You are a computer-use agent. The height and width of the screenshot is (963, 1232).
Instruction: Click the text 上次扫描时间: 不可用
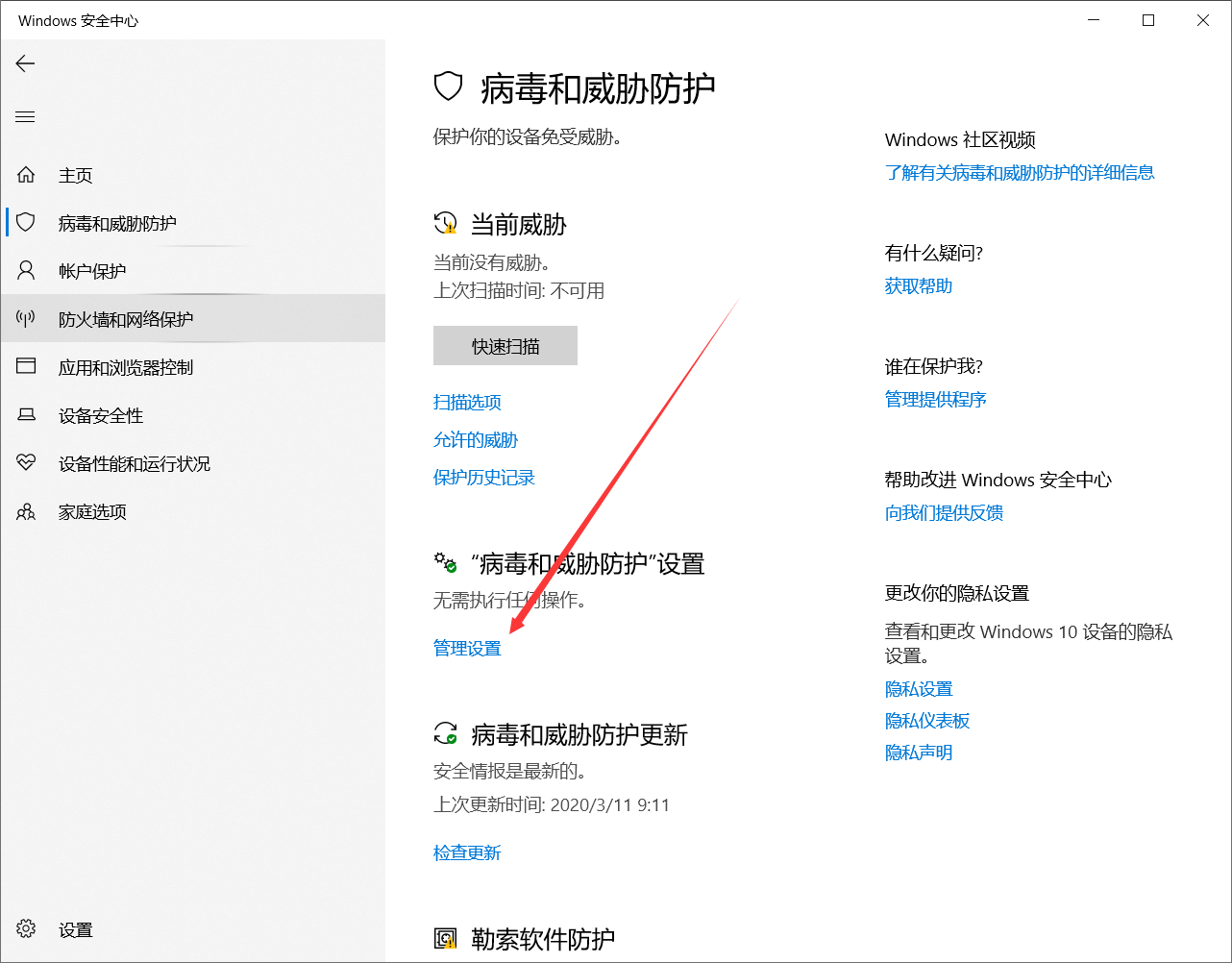(519, 290)
